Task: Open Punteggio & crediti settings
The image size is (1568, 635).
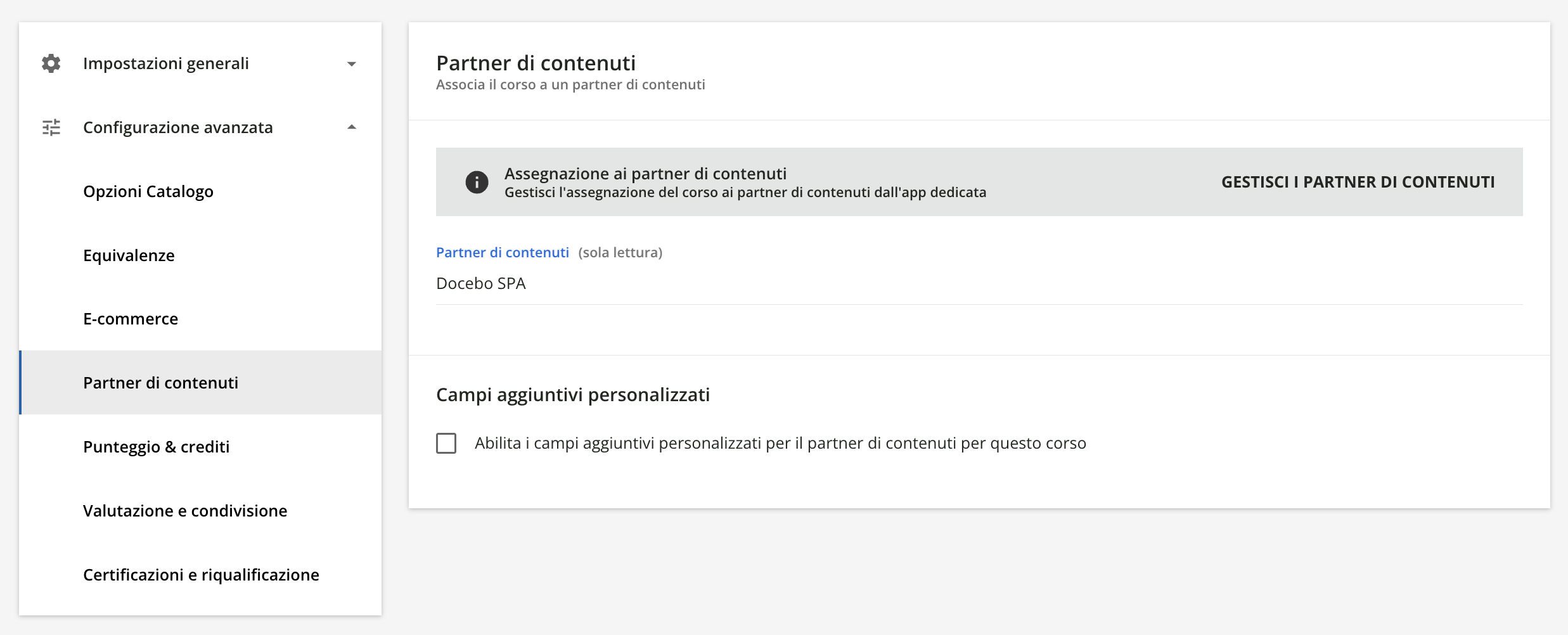Action: (156, 446)
